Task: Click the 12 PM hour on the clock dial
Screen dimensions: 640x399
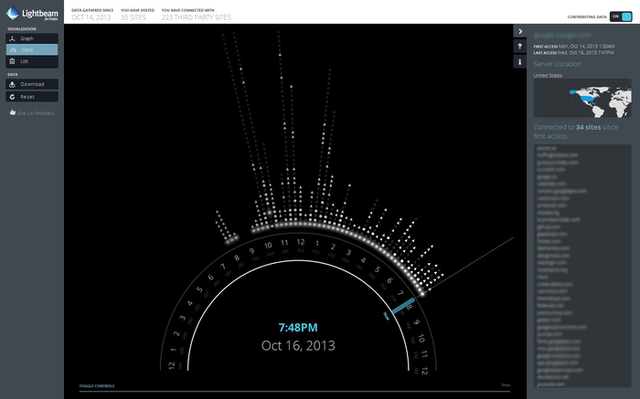Action: (x=301, y=245)
